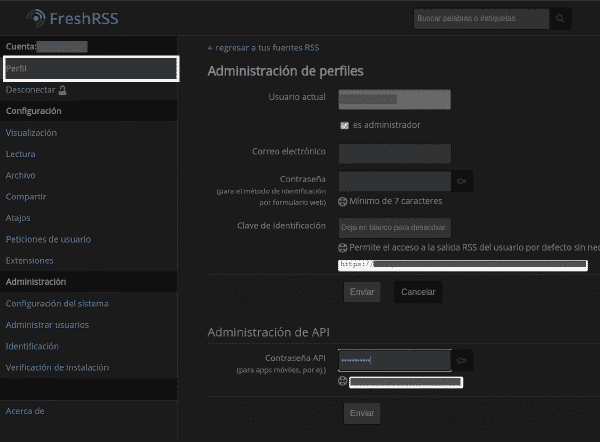Screen dimensions: 600x442
Task: Click the FreshRSS title text
Action: pyautogui.click(x=84, y=18)
